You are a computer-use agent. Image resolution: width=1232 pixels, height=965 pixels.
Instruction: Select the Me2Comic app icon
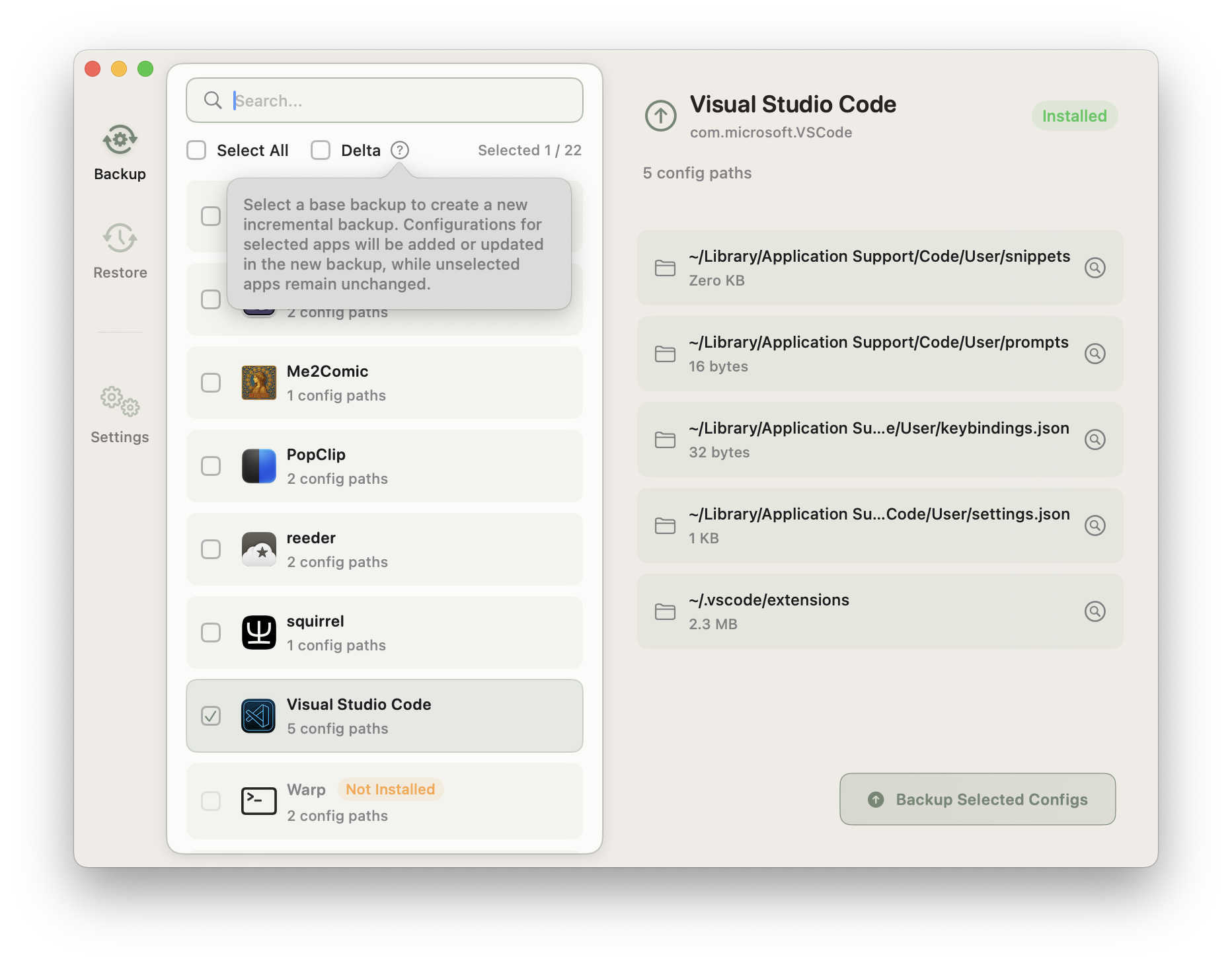(259, 383)
